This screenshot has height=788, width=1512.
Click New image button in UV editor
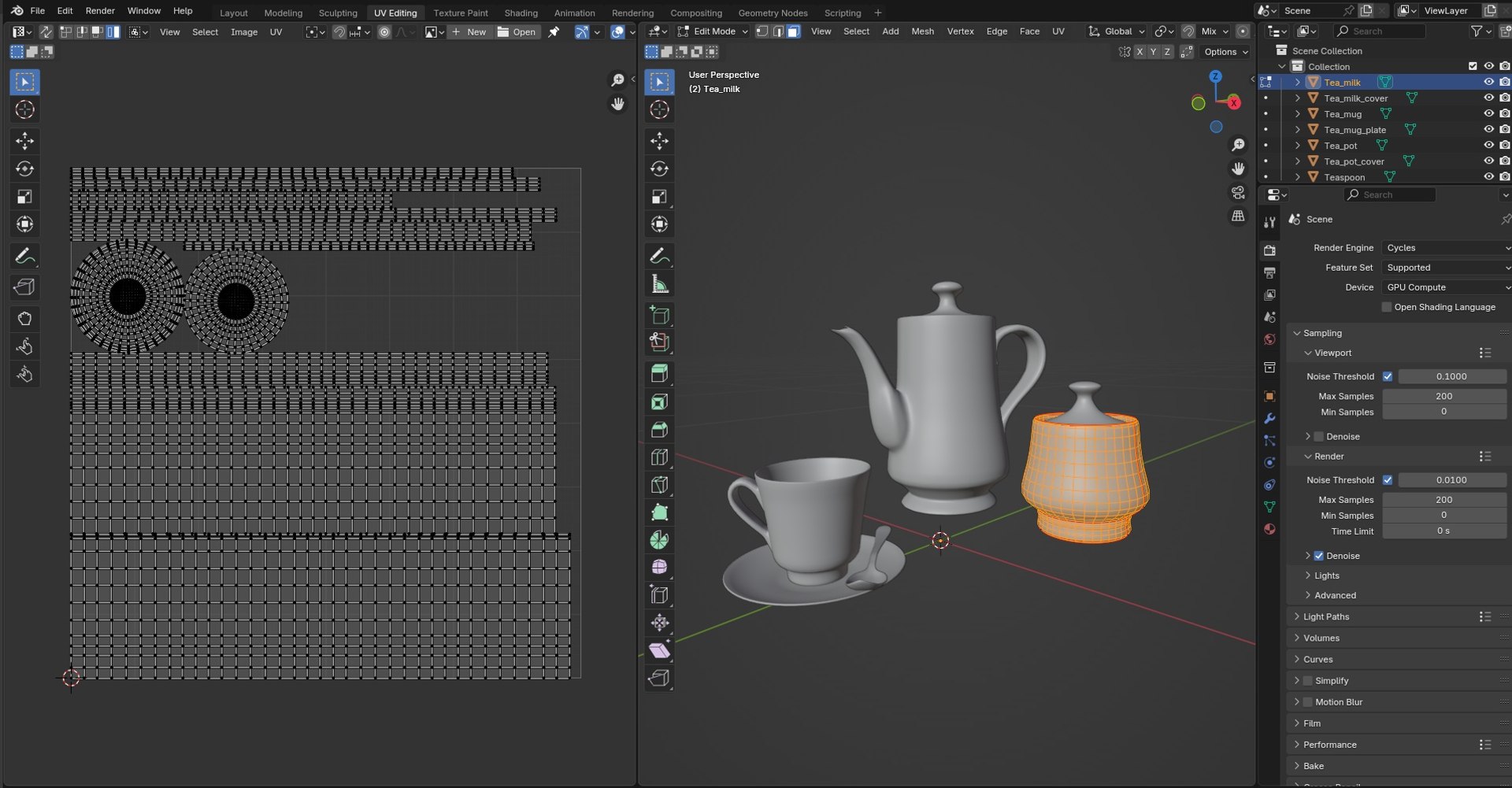point(469,32)
